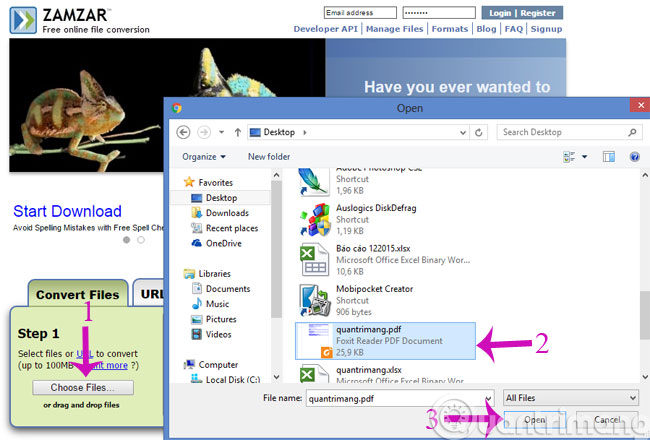Click the Search Desktop field

coord(570,132)
